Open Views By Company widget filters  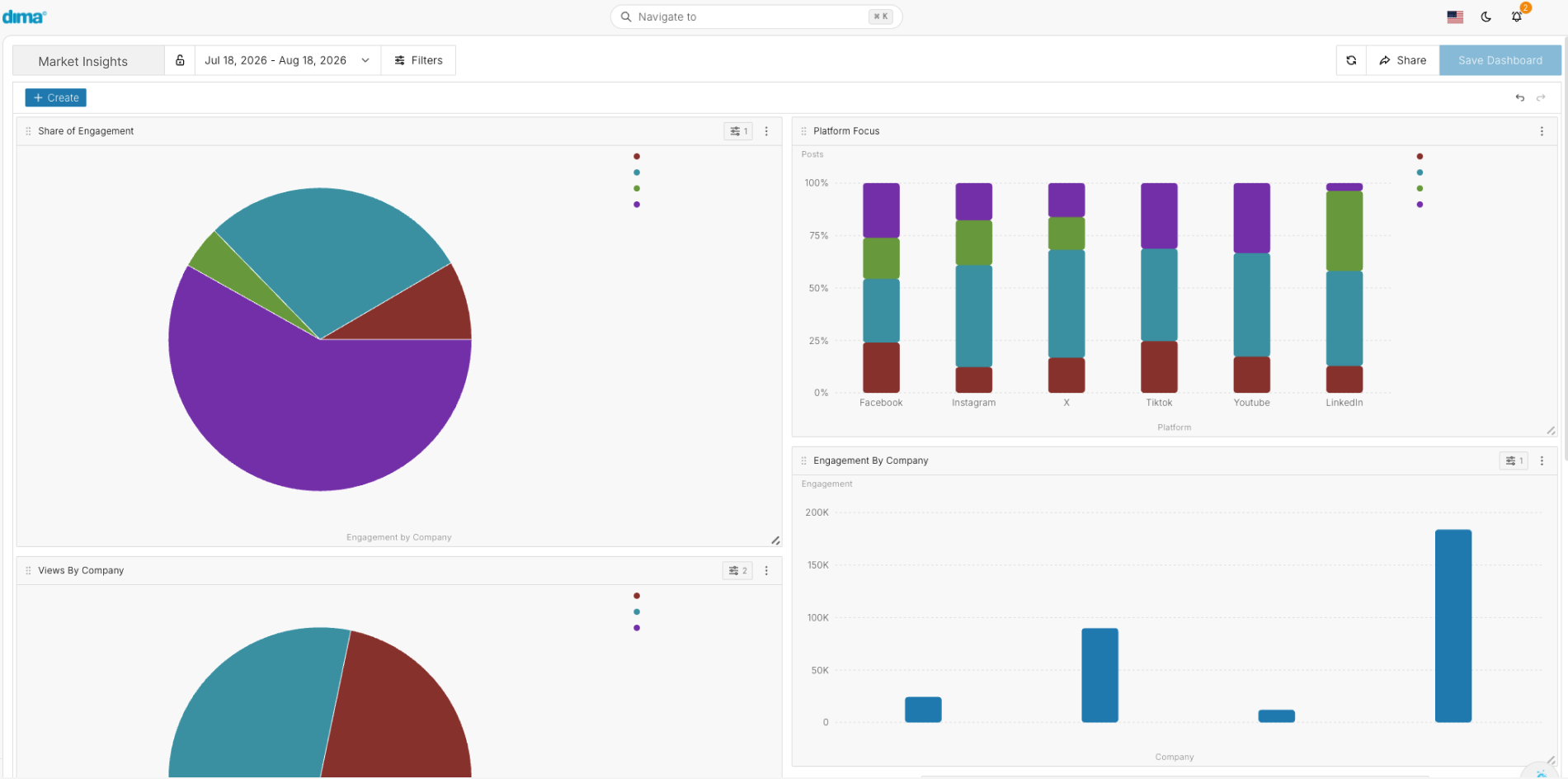737,570
